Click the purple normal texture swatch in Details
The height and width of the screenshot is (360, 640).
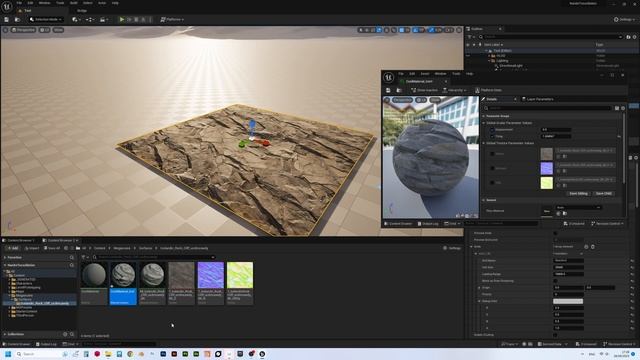pos(547,168)
